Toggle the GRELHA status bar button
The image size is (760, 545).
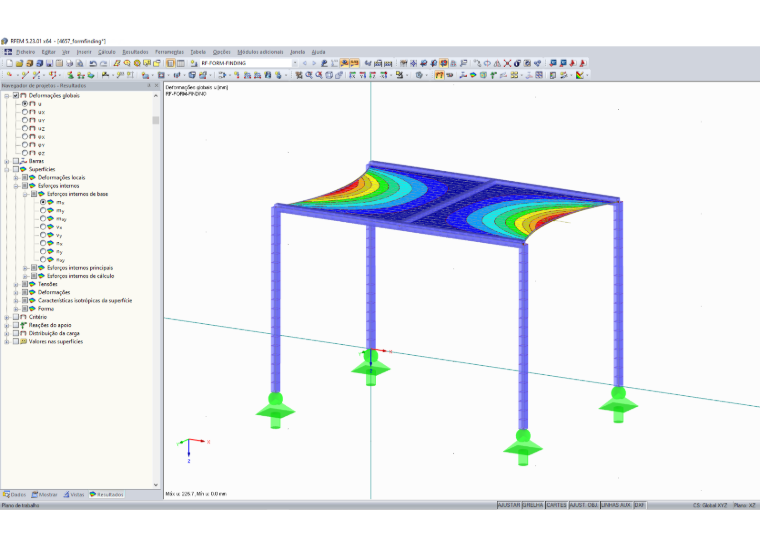tap(533, 505)
